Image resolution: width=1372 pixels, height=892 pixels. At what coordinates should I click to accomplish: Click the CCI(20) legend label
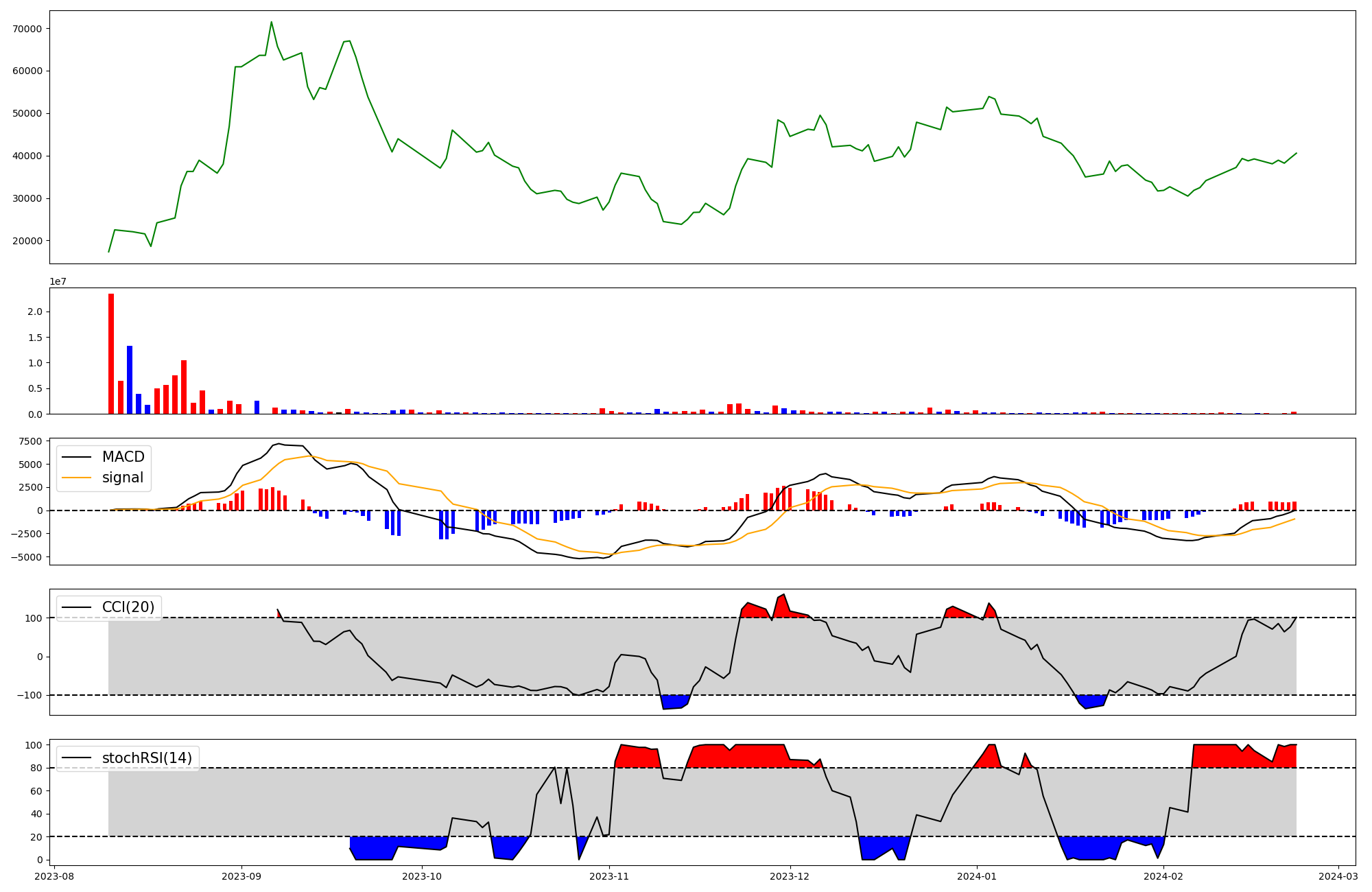pos(128,607)
